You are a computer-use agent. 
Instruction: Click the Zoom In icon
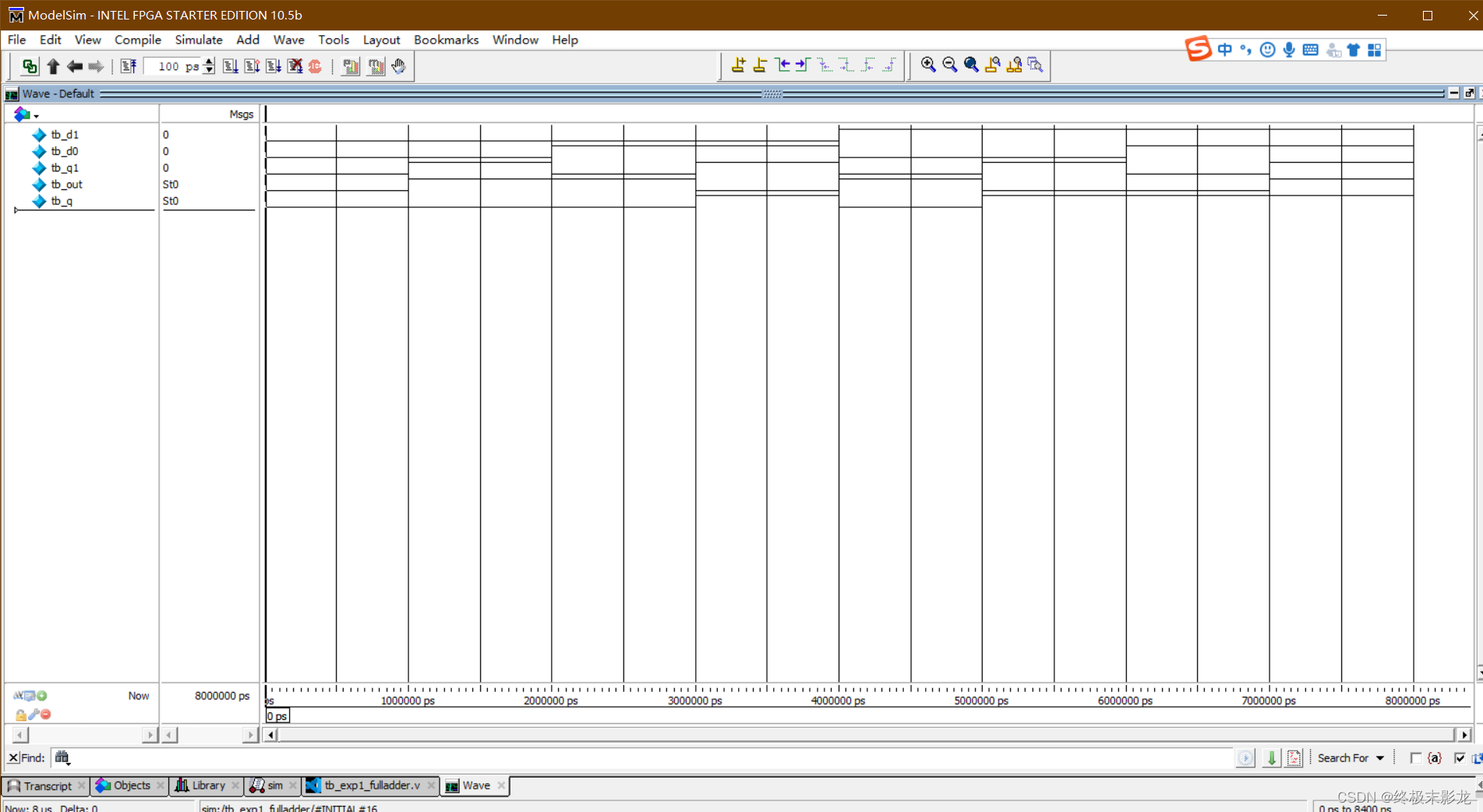pos(928,65)
